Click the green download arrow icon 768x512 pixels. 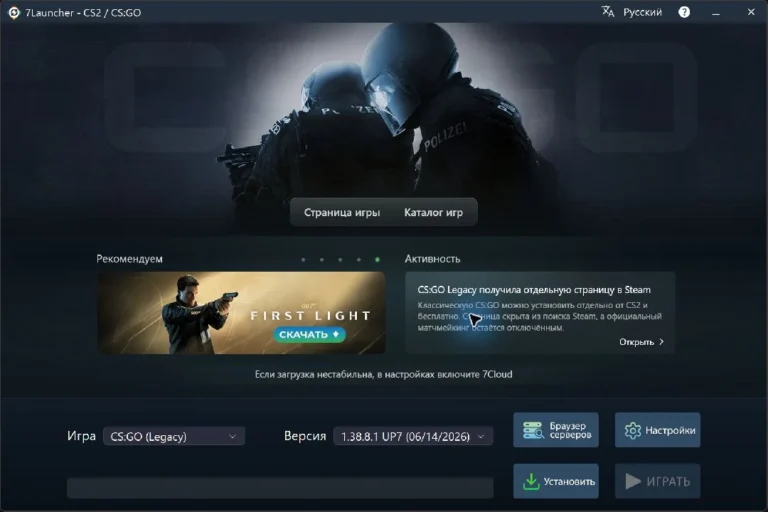click(531, 481)
